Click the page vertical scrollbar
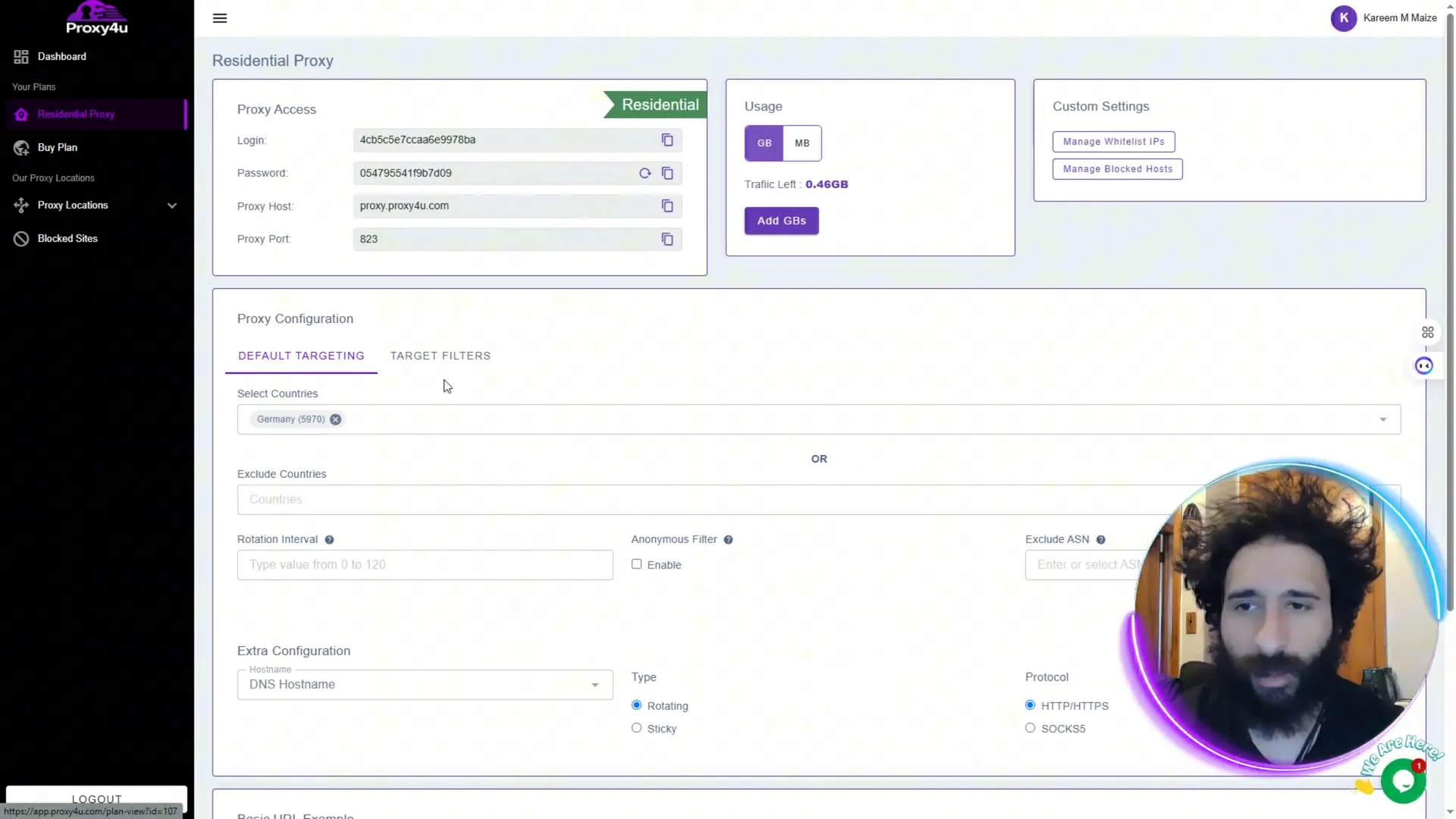This screenshot has height=819, width=1456. pyautogui.click(x=1450, y=311)
